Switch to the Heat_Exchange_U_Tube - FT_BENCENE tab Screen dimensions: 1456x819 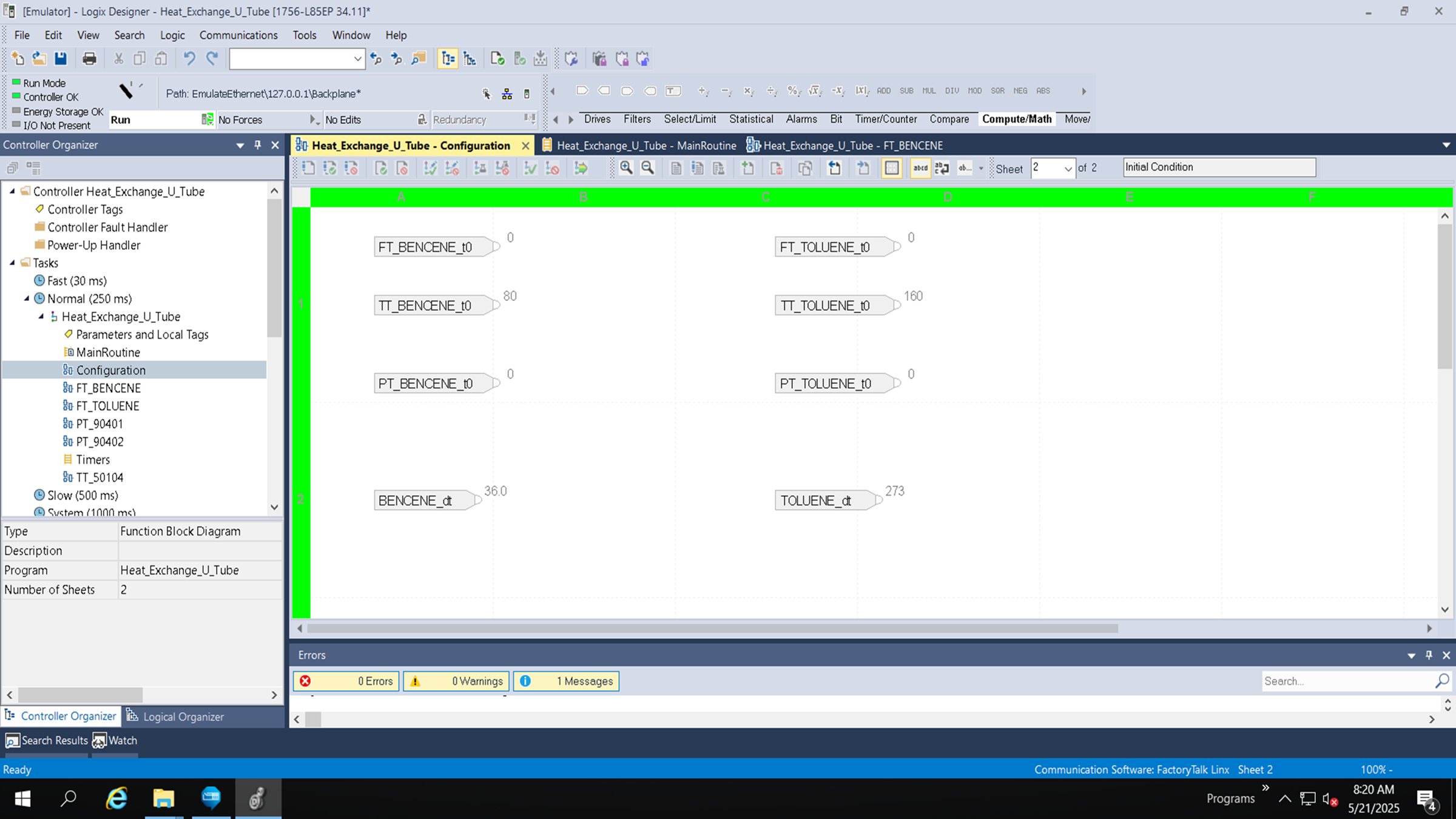click(846, 146)
